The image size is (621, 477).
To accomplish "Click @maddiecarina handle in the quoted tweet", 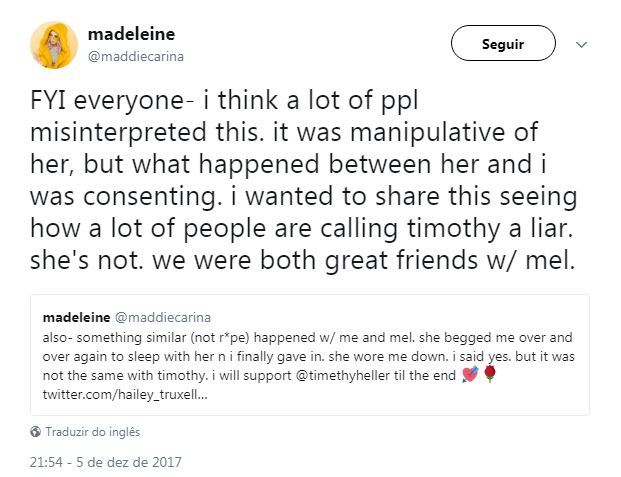I will coord(163,317).
